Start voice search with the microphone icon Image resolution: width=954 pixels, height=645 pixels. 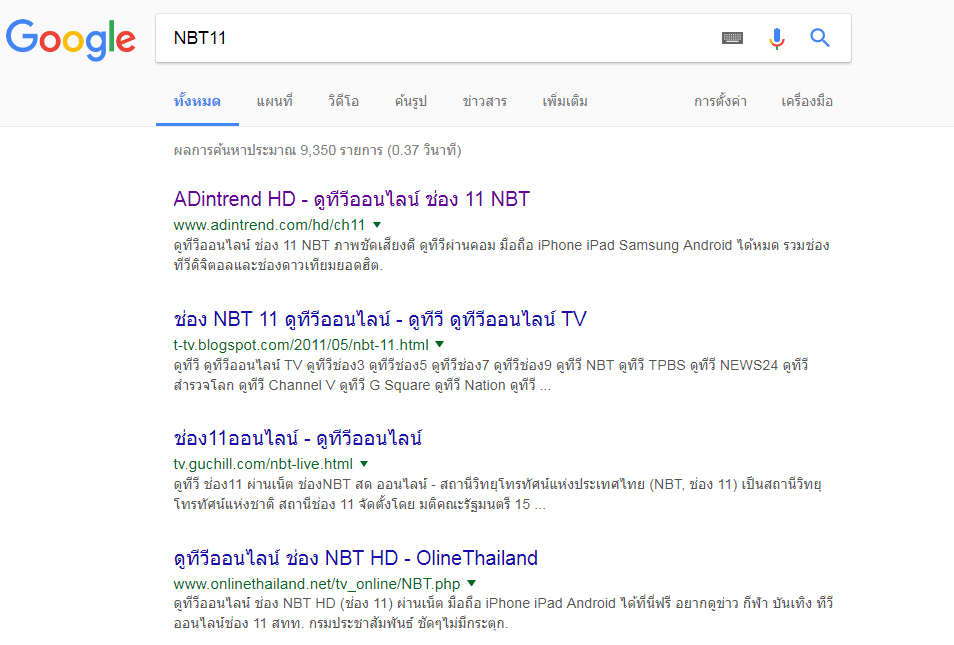776,38
